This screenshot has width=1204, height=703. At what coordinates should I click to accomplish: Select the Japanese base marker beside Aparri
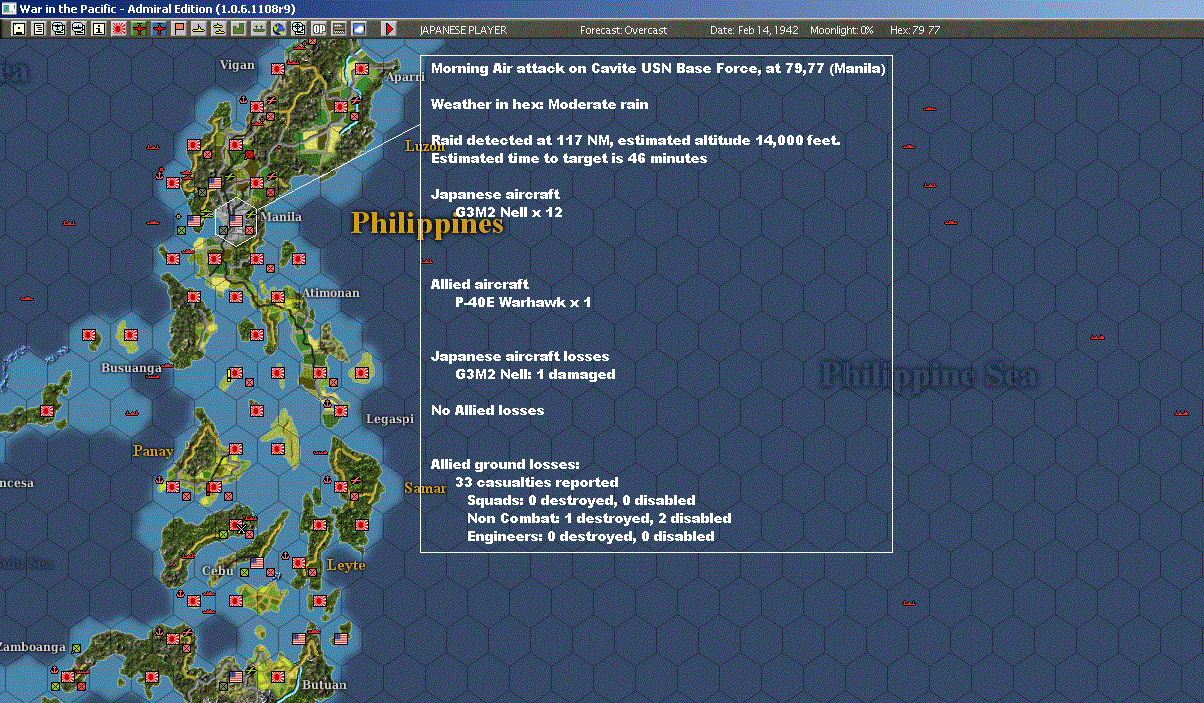pos(363,69)
